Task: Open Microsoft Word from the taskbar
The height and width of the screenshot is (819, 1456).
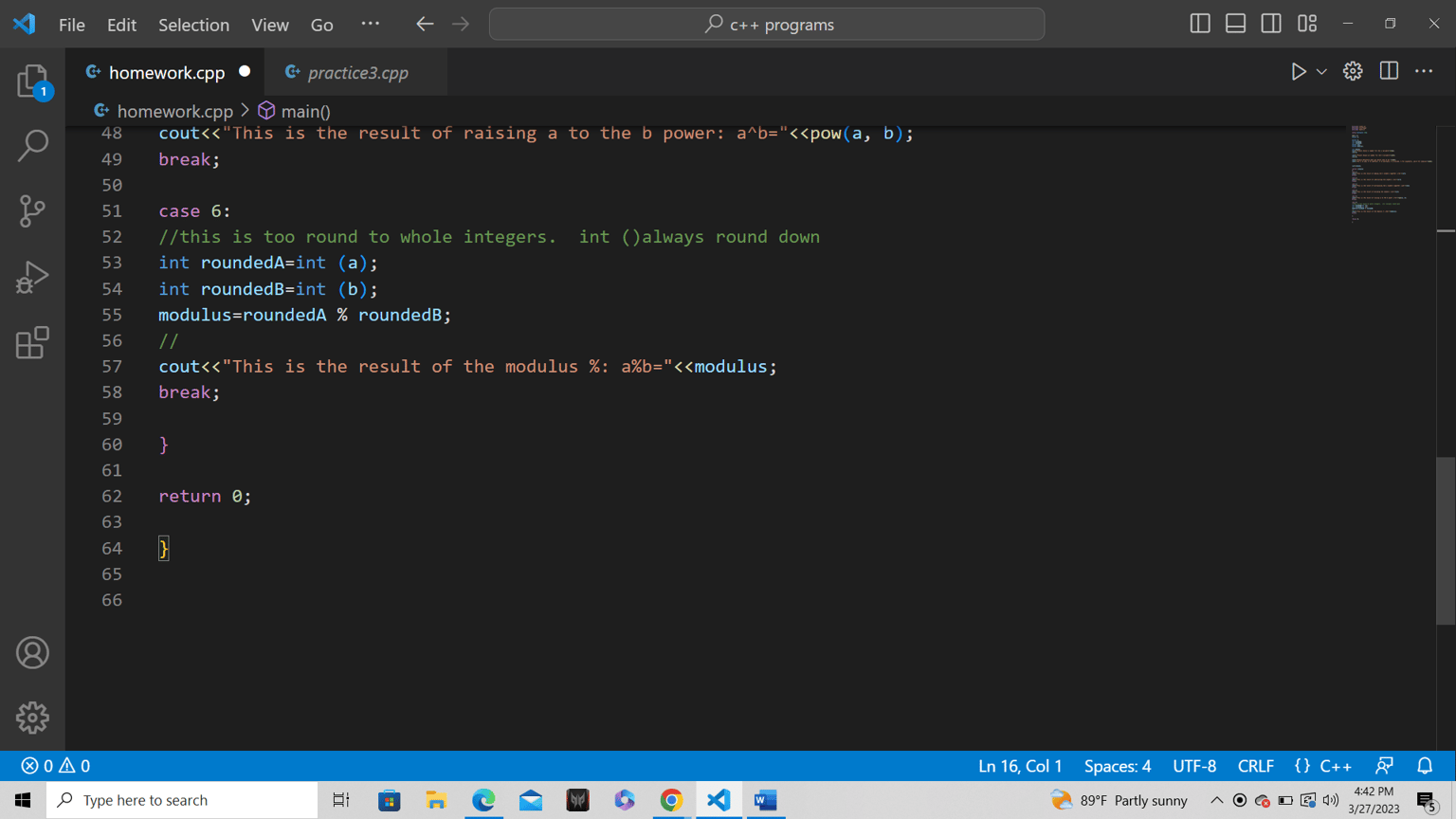Action: tap(766, 800)
